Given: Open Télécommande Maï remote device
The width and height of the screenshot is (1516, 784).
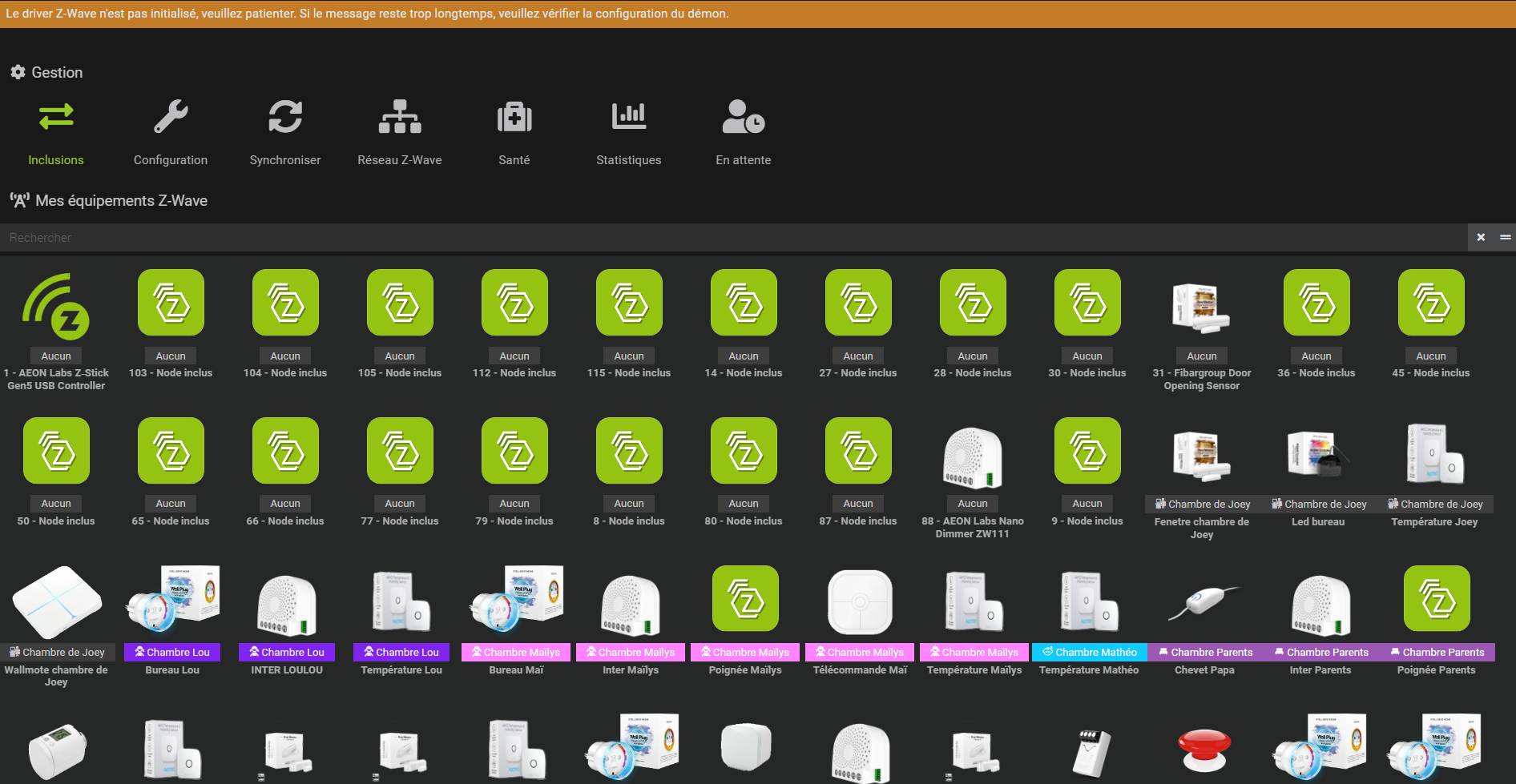Looking at the screenshot, I should pos(860,603).
